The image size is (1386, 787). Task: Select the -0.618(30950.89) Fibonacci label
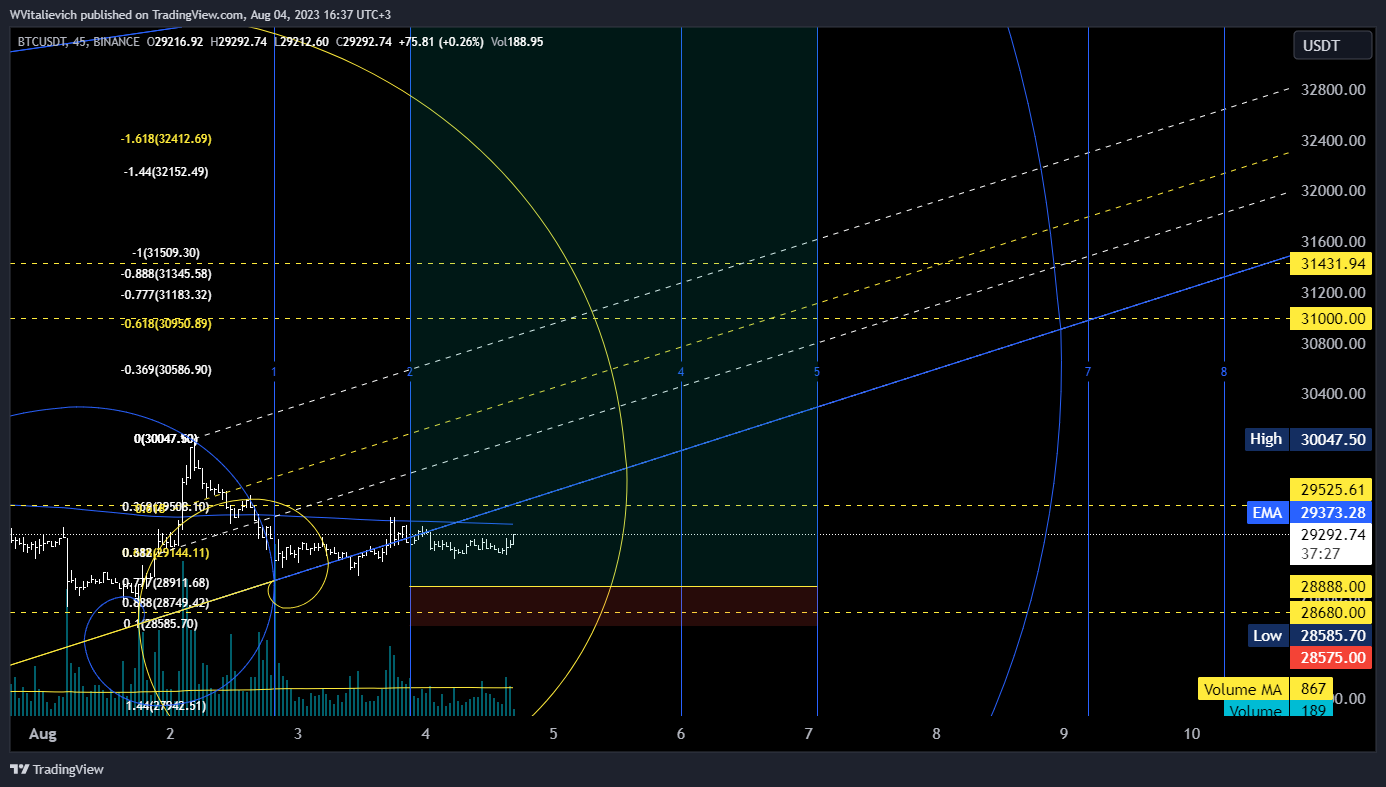click(166, 324)
